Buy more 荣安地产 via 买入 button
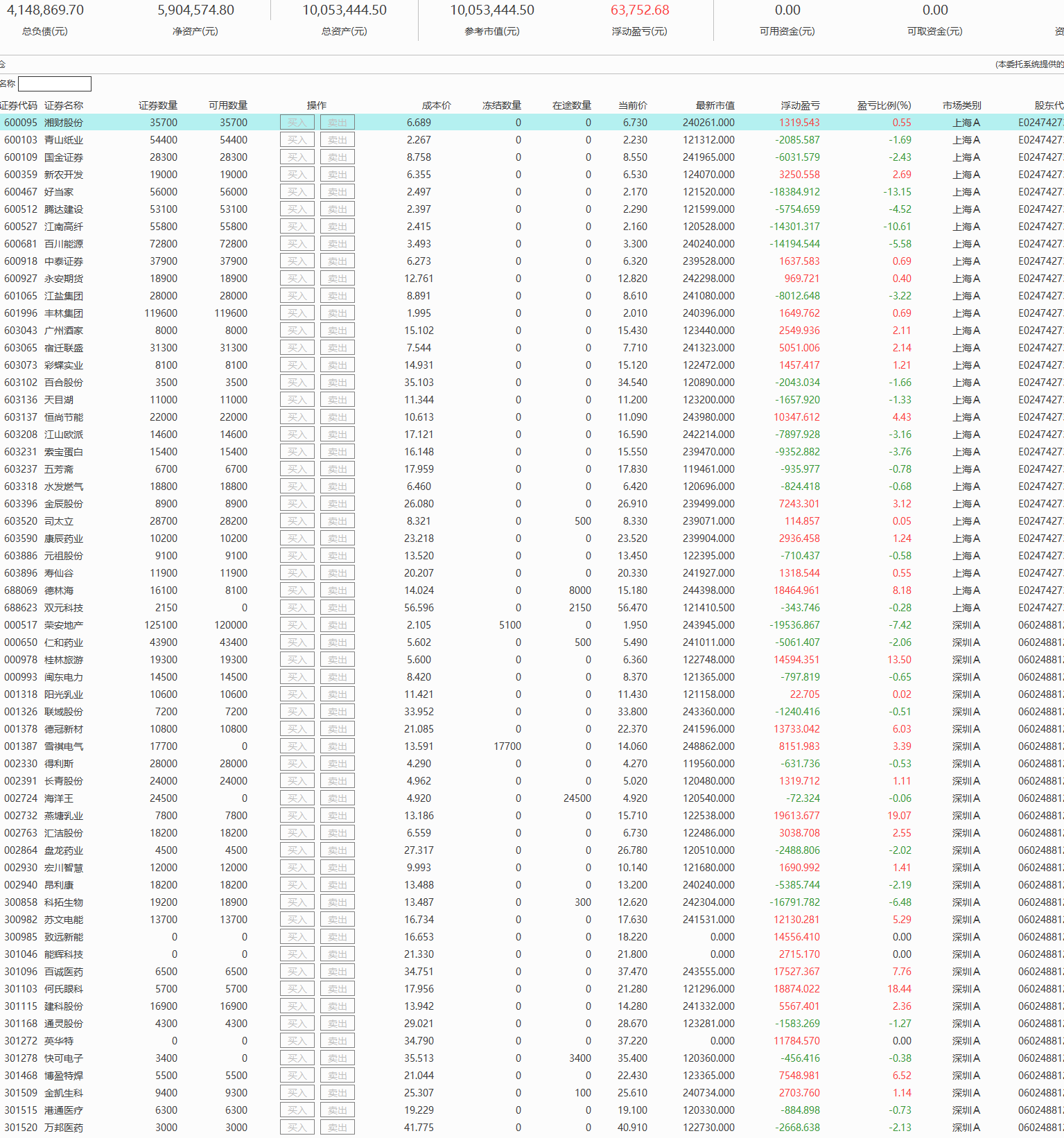 [x=297, y=625]
